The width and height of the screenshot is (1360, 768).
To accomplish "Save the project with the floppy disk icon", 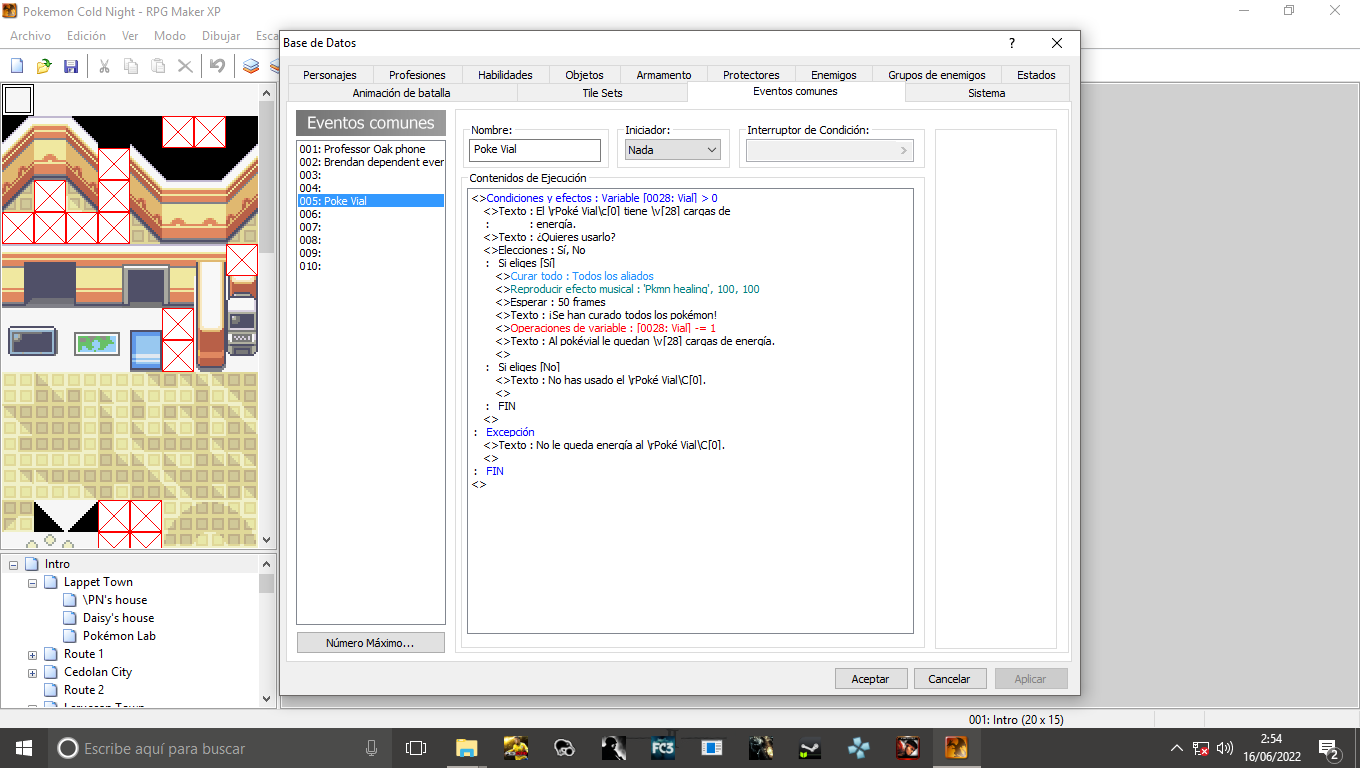I will pyautogui.click(x=71, y=66).
